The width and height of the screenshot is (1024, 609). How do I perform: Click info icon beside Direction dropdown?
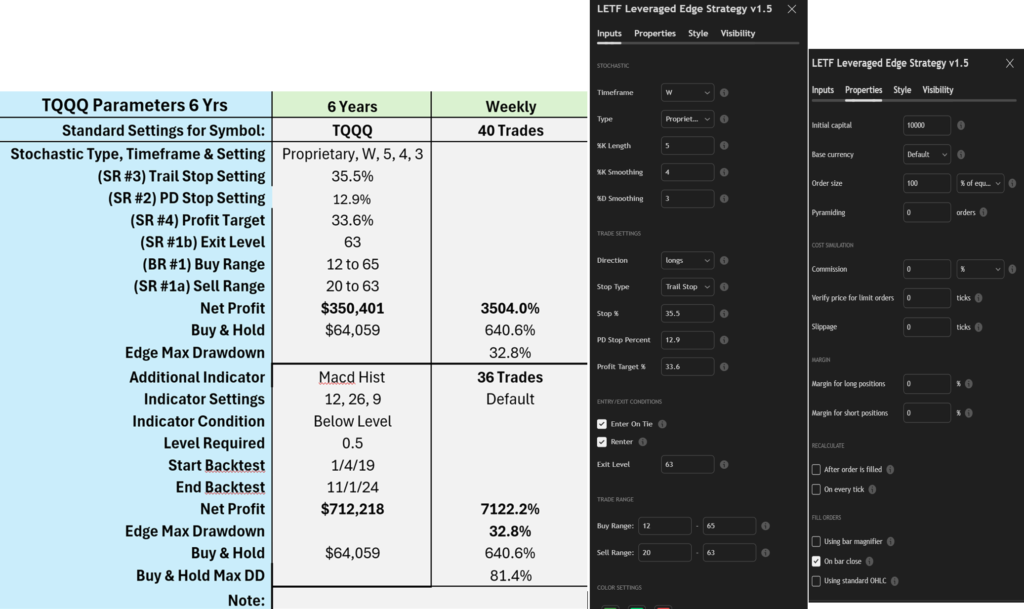(724, 260)
